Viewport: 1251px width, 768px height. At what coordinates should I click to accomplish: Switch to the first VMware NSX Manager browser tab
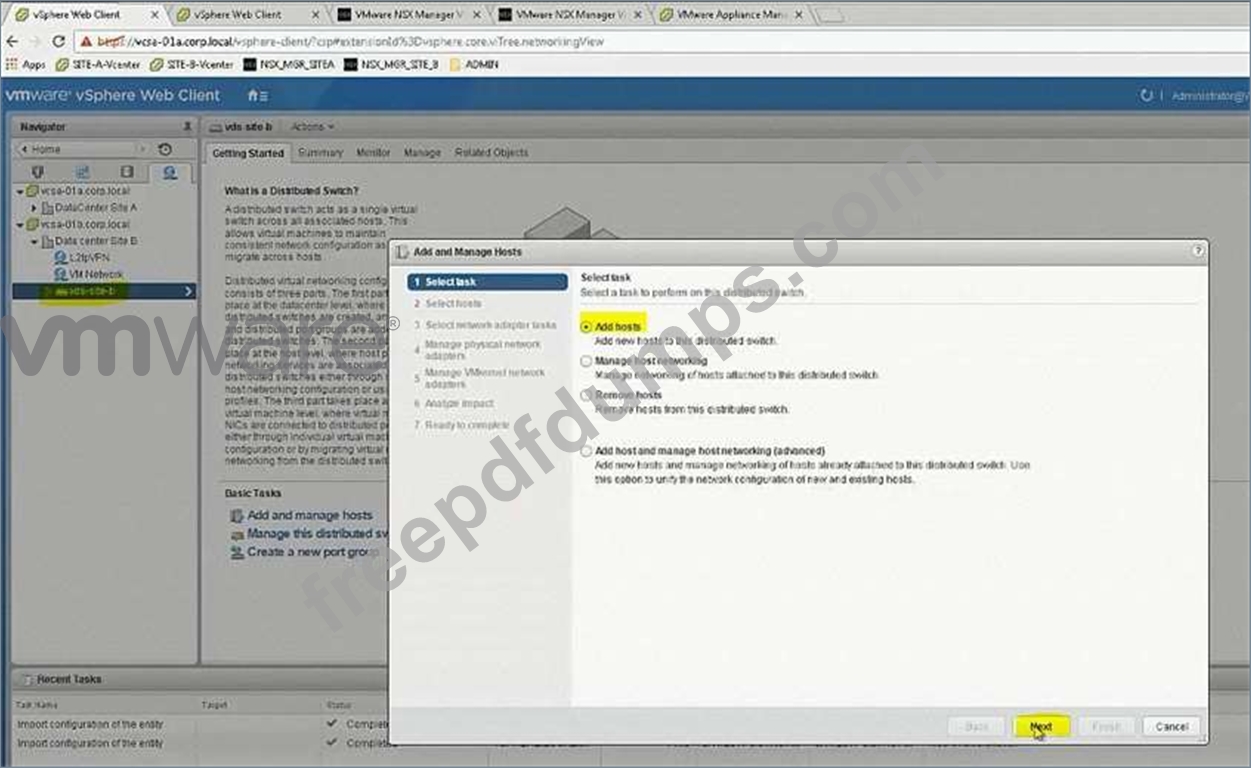409,15
